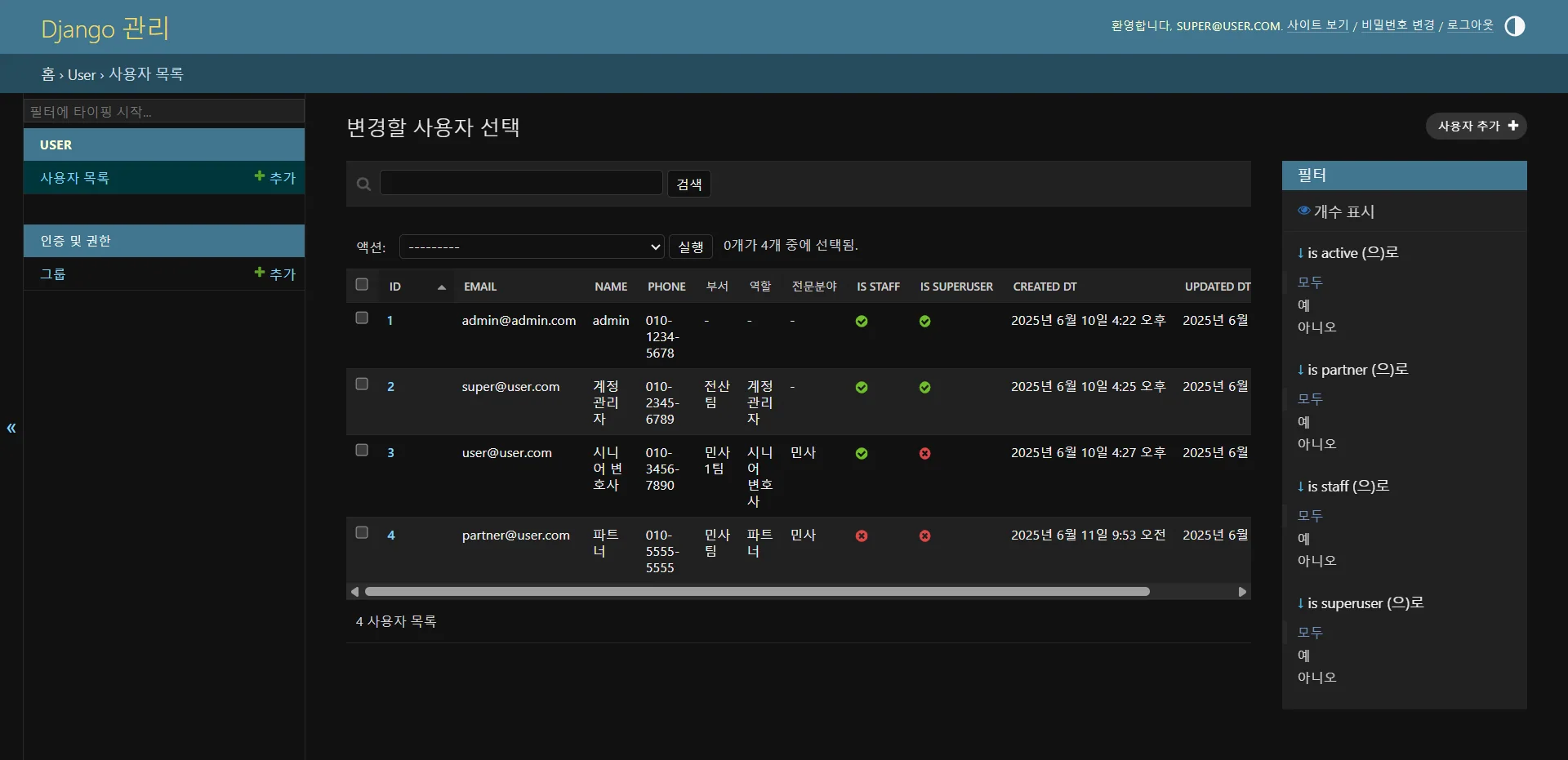Go to 홈 in the breadcrumb
1568x760 pixels.
[x=48, y=74]
